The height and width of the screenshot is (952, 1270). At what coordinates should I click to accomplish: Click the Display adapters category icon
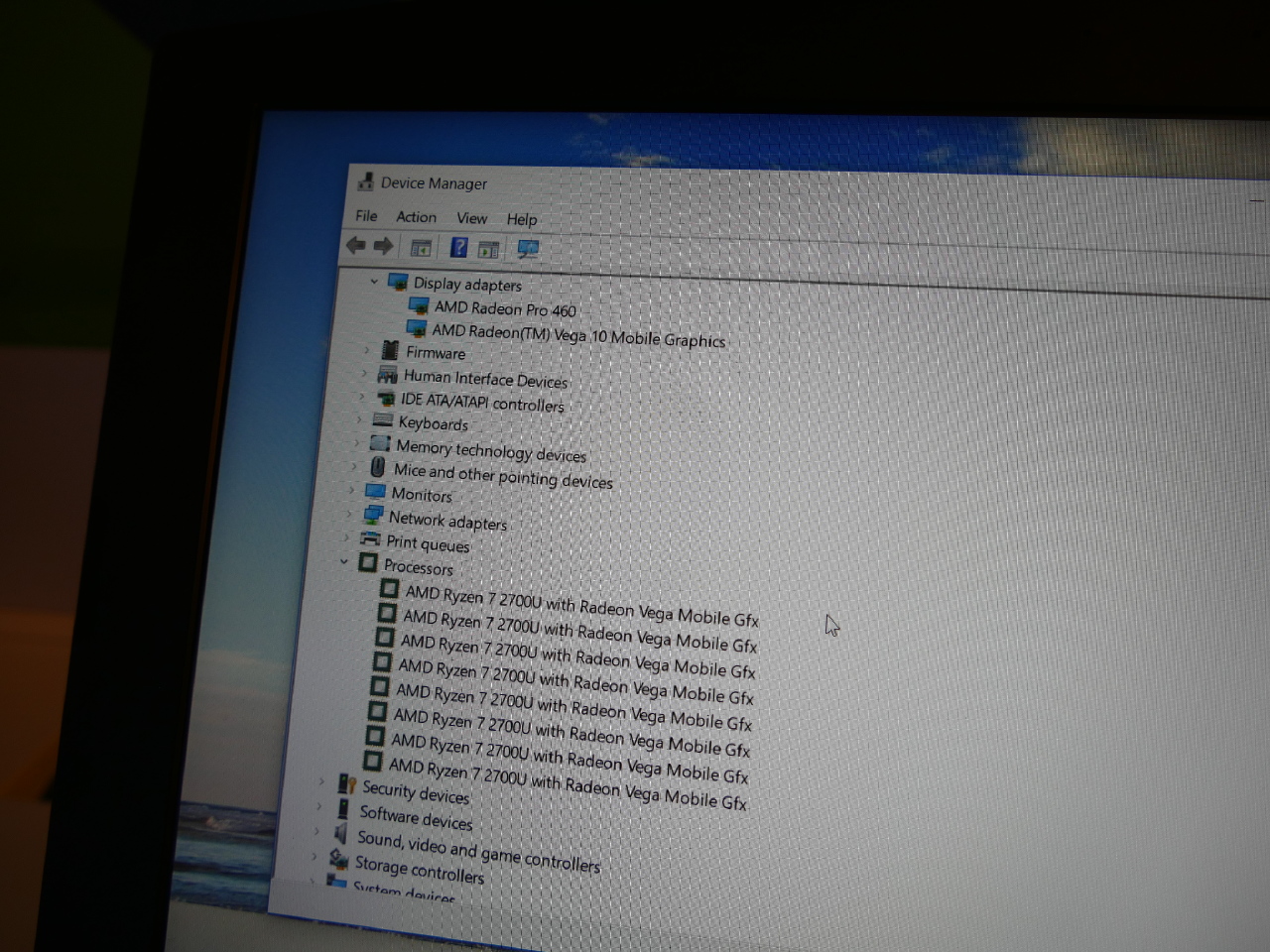(398, 283)
